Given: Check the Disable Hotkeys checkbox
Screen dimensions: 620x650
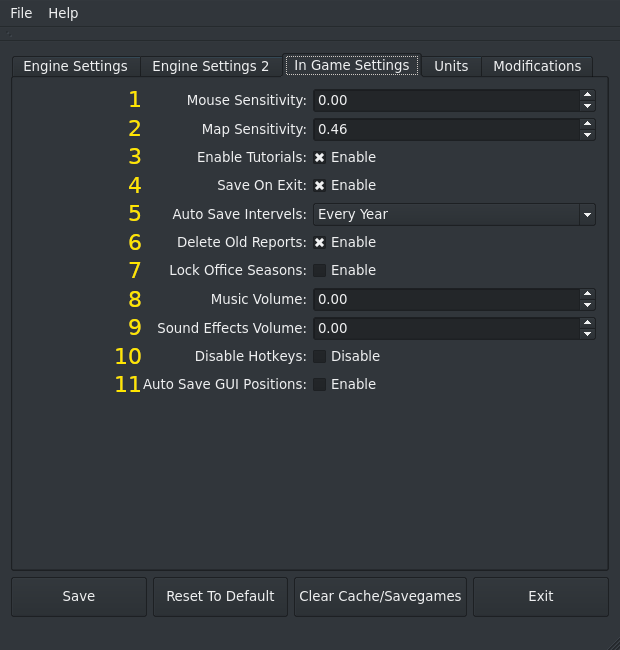Looking at the screenshot, I should tap(320, 356).
